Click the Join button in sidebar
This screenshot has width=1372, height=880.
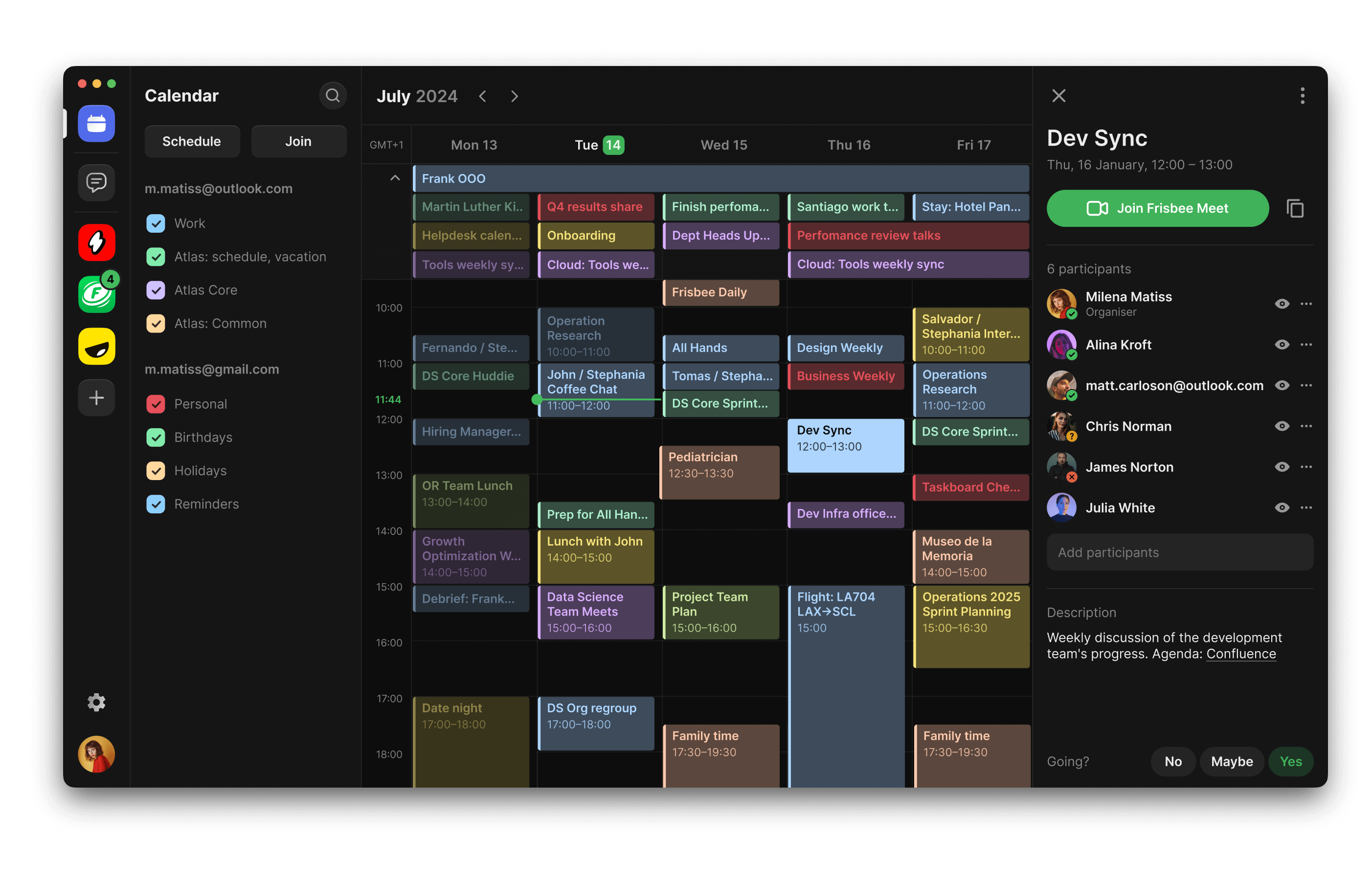pos(298,141)
